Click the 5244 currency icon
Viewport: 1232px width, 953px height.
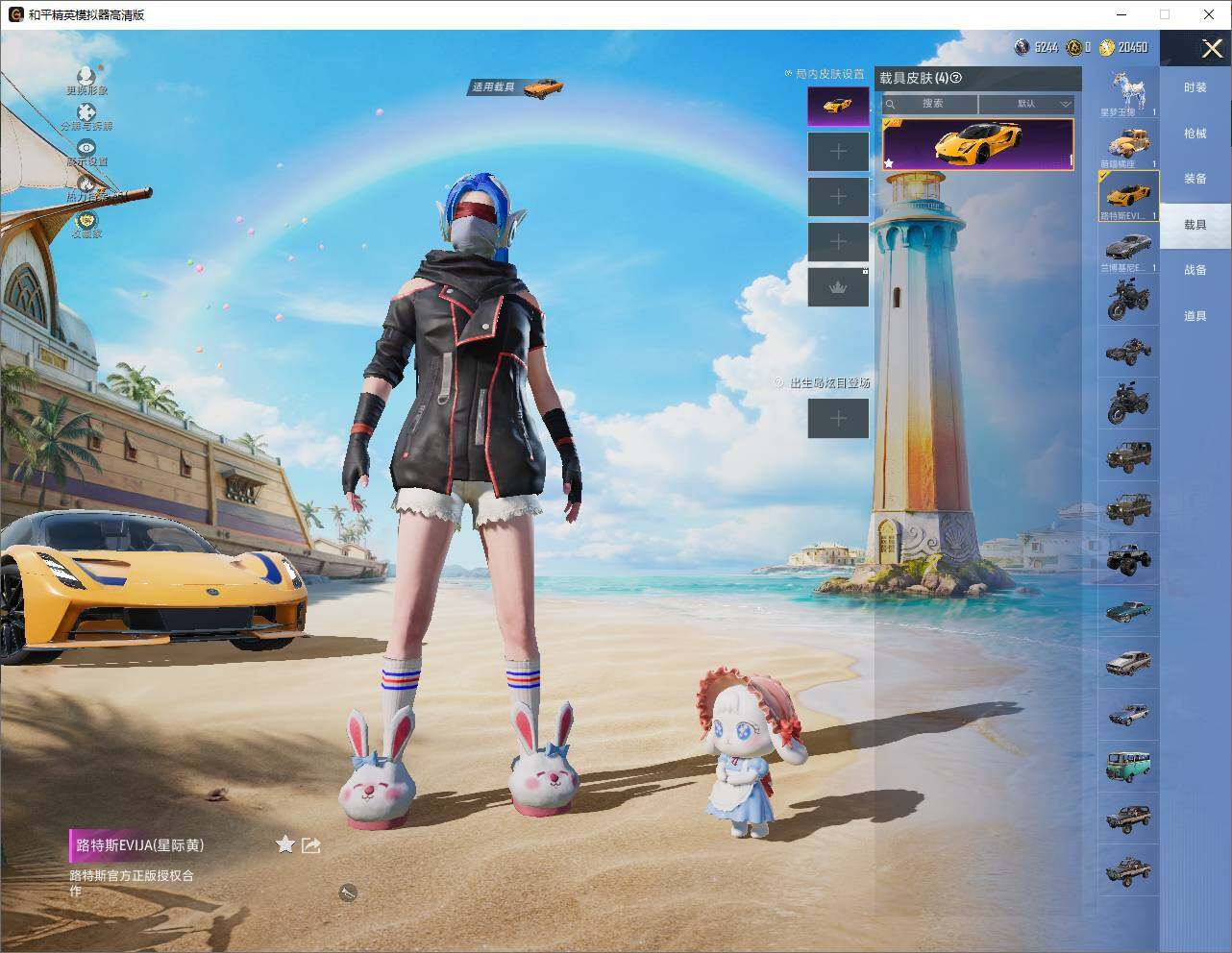(x=1022, y=47)
